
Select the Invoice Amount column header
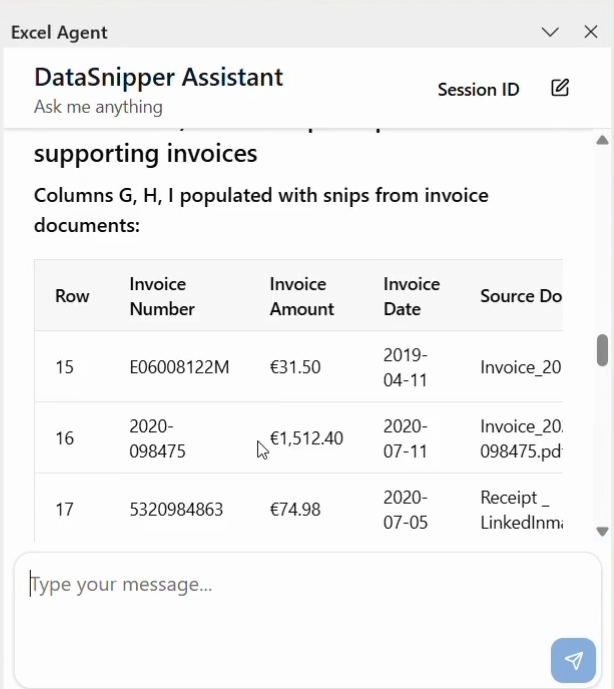click(x=301, y=296)
